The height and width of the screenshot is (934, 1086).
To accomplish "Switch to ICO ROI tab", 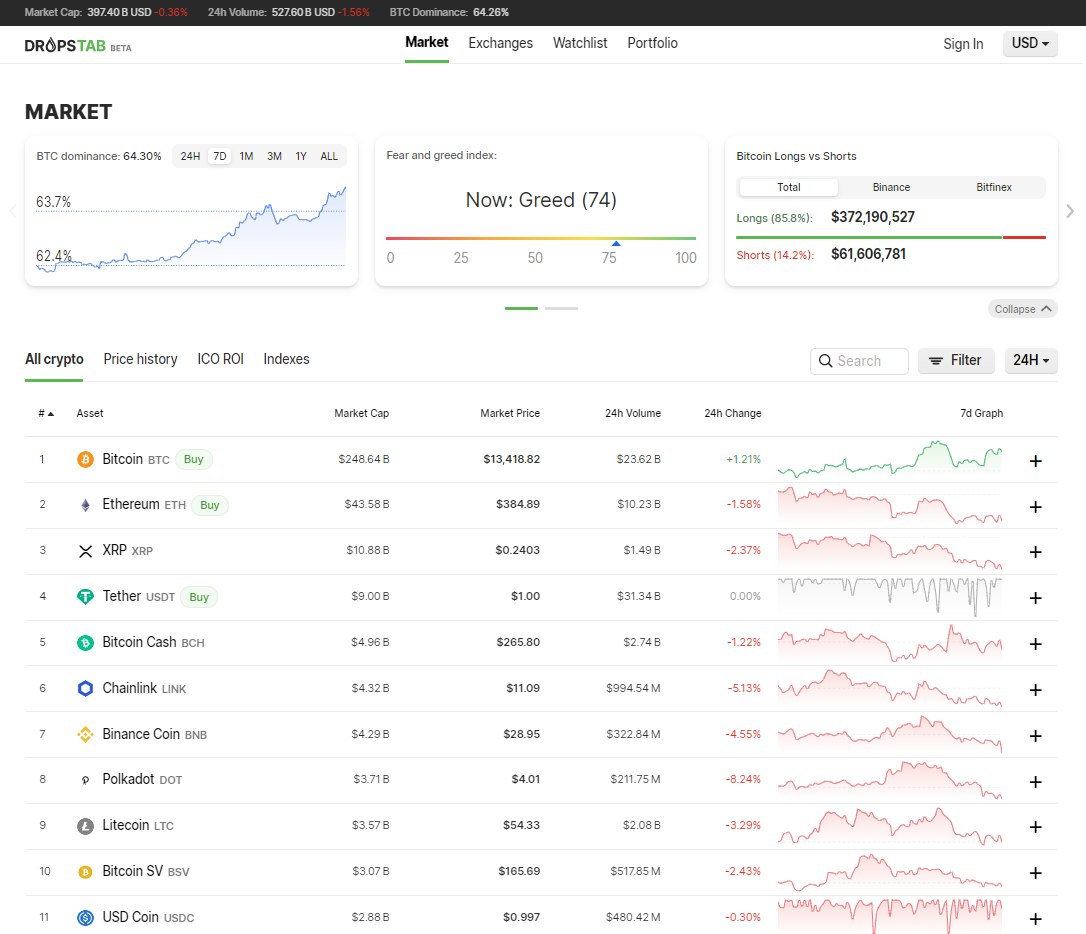I will 220,359.
